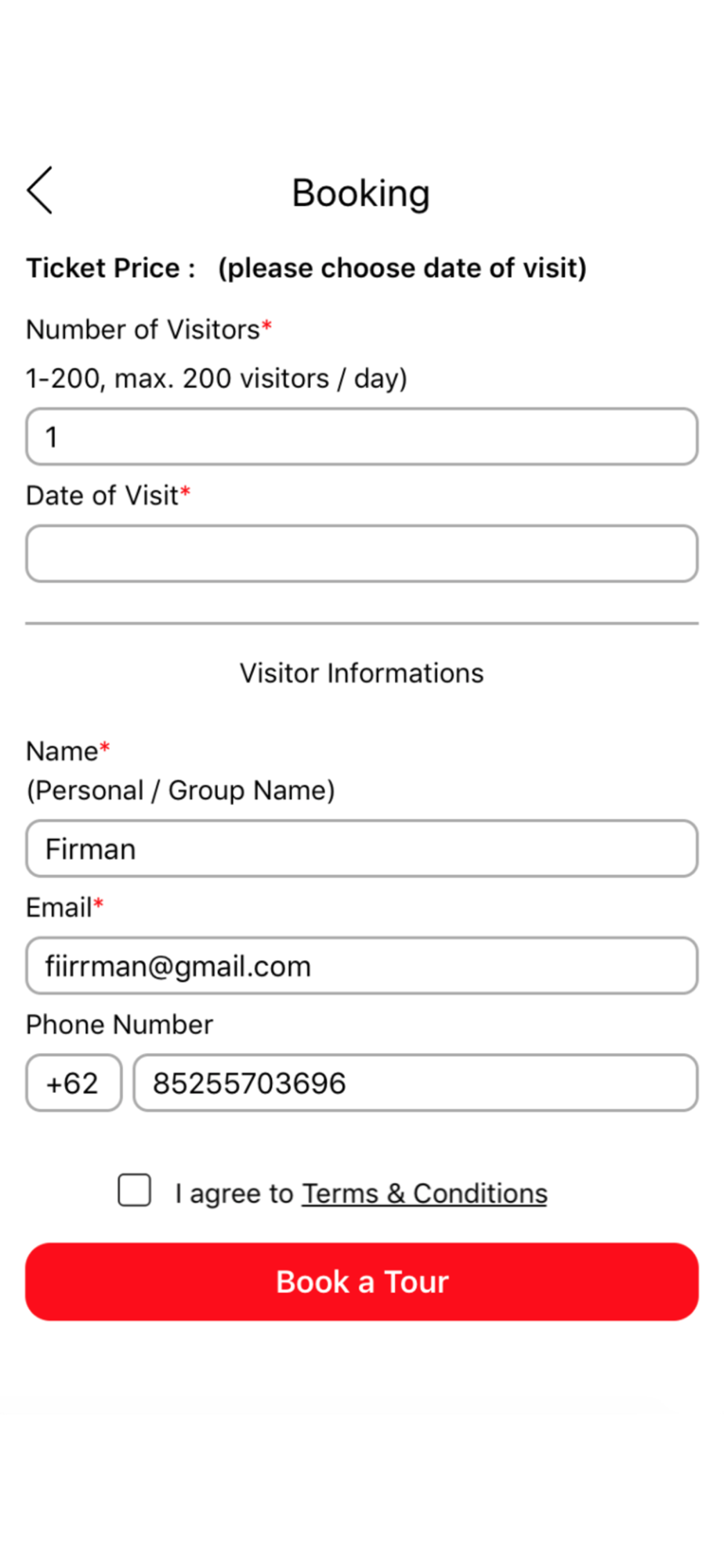Viewport: 724px width, 1568px height.
Task: Click the max 200 visitors hint text
Action: click(x=216, y=379)
